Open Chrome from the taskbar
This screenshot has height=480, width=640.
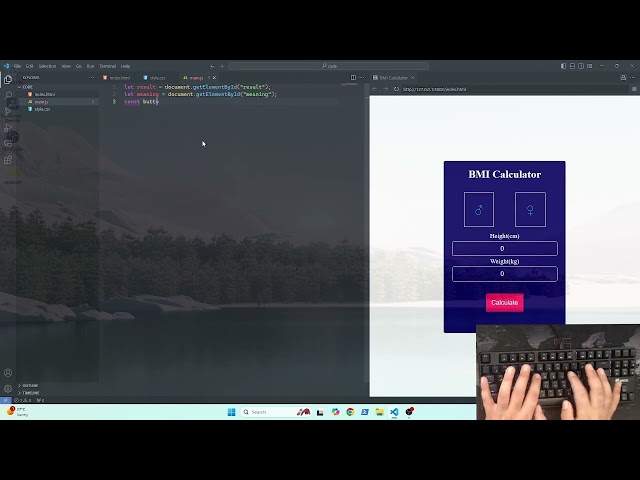(x=350, y=412)
